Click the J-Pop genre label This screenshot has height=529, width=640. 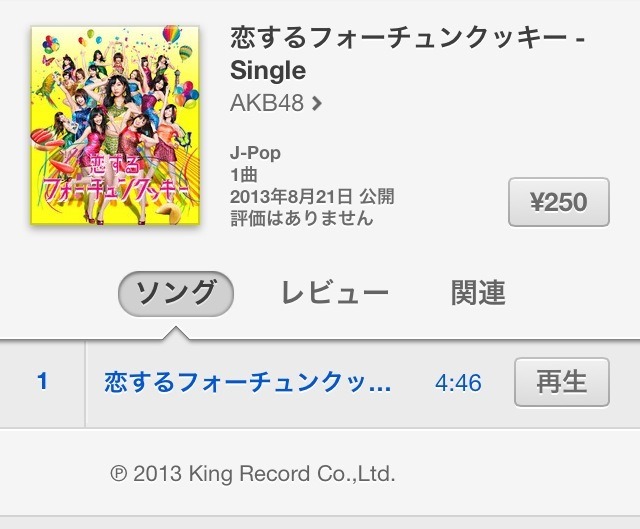[x=256, y=153]
